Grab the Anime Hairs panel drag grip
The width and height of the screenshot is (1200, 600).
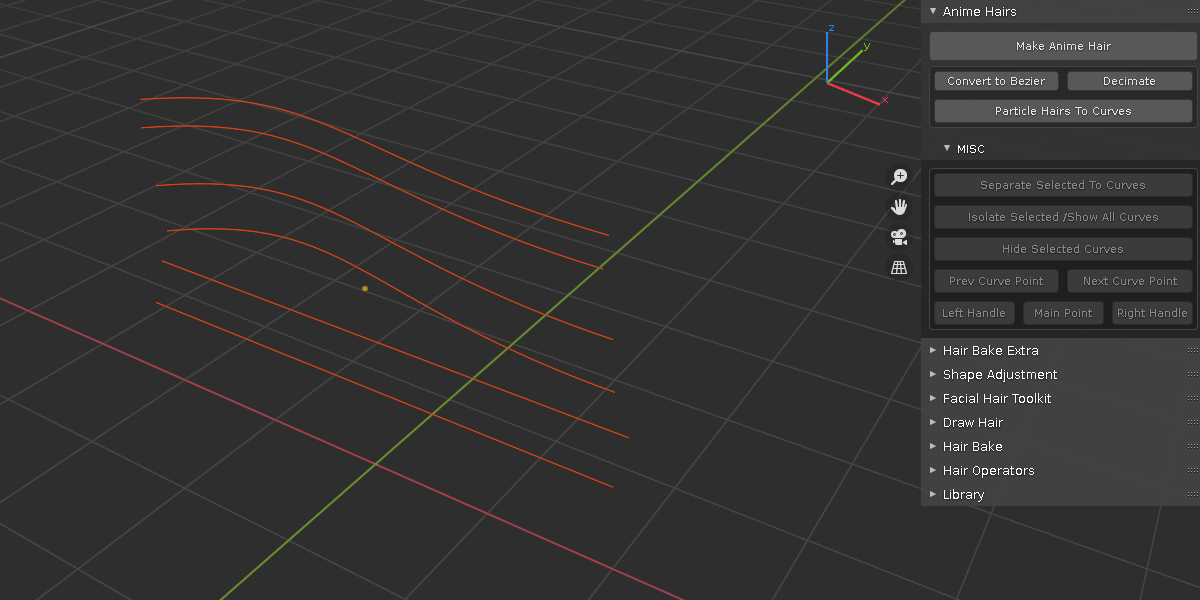pyautogui.click(x=1192, y=11)
